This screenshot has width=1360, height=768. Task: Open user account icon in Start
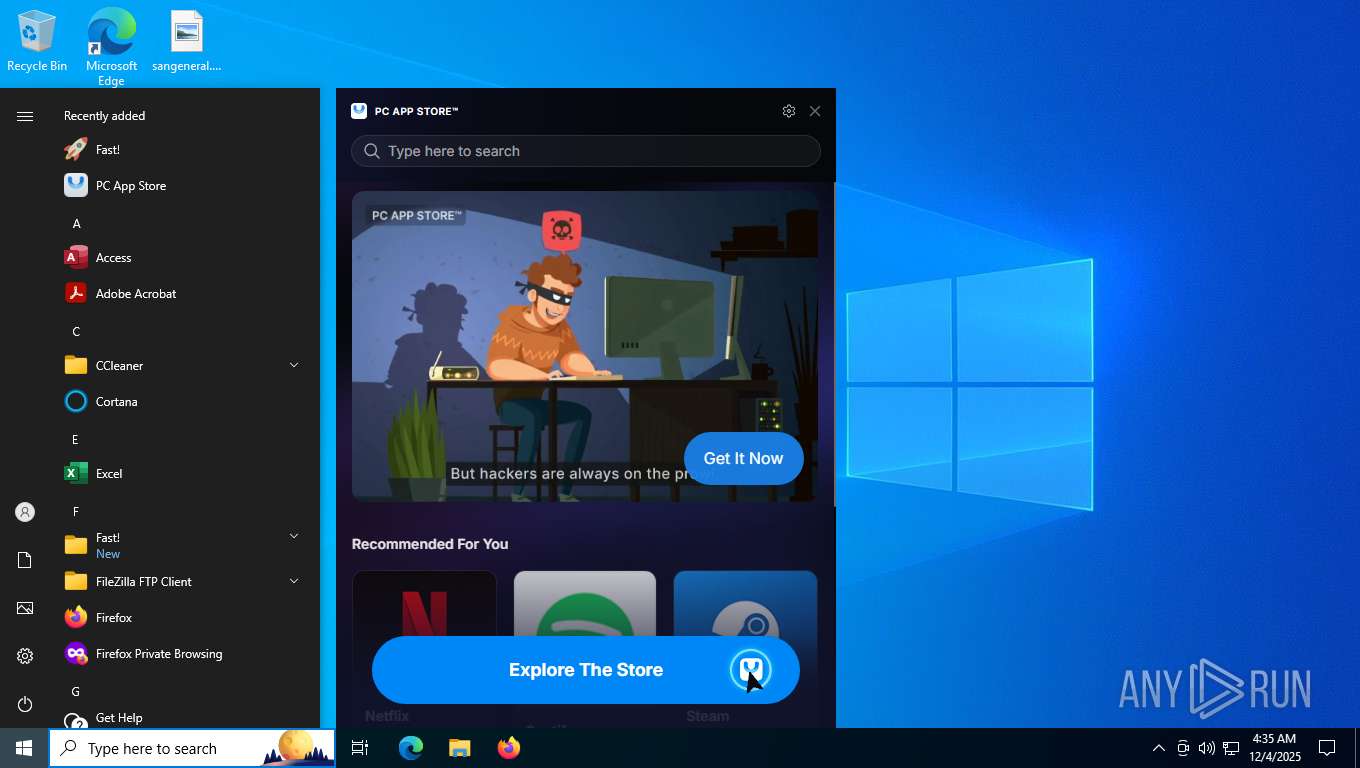tap(25, 512)
